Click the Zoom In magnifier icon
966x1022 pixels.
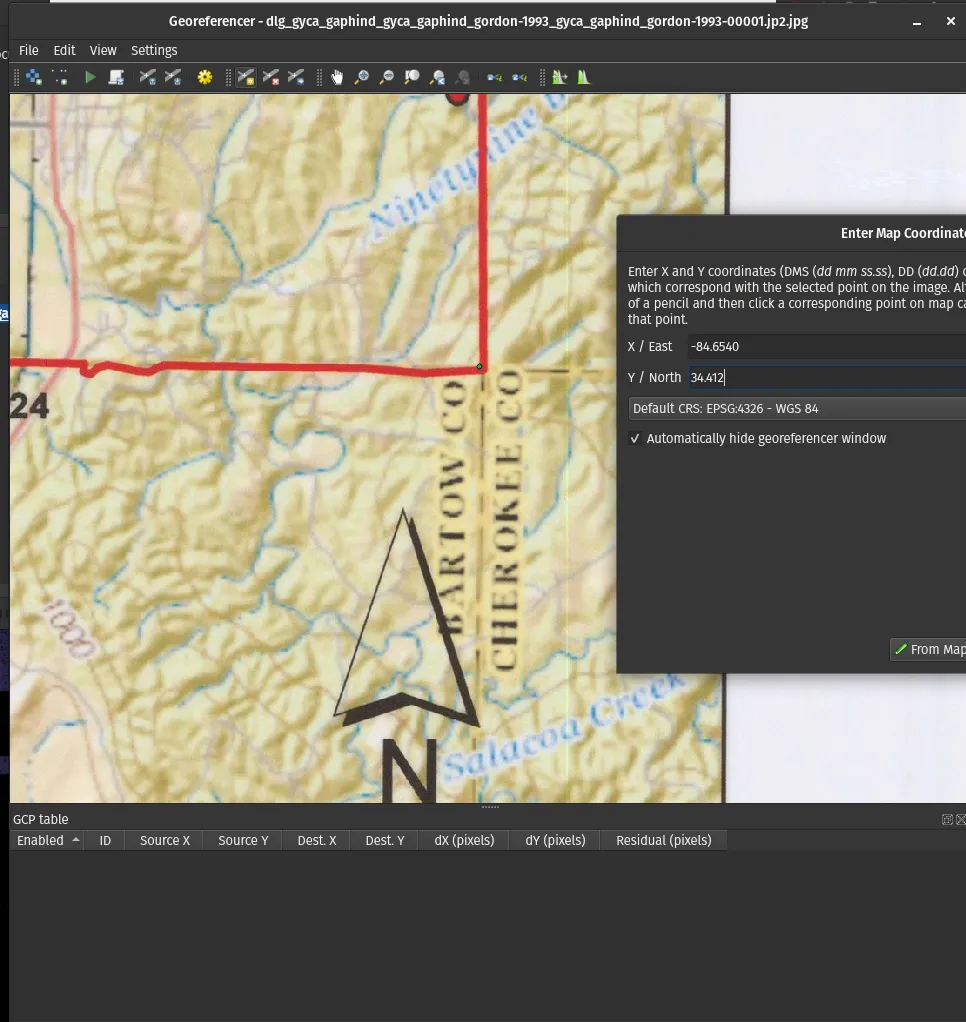[362, 77]
